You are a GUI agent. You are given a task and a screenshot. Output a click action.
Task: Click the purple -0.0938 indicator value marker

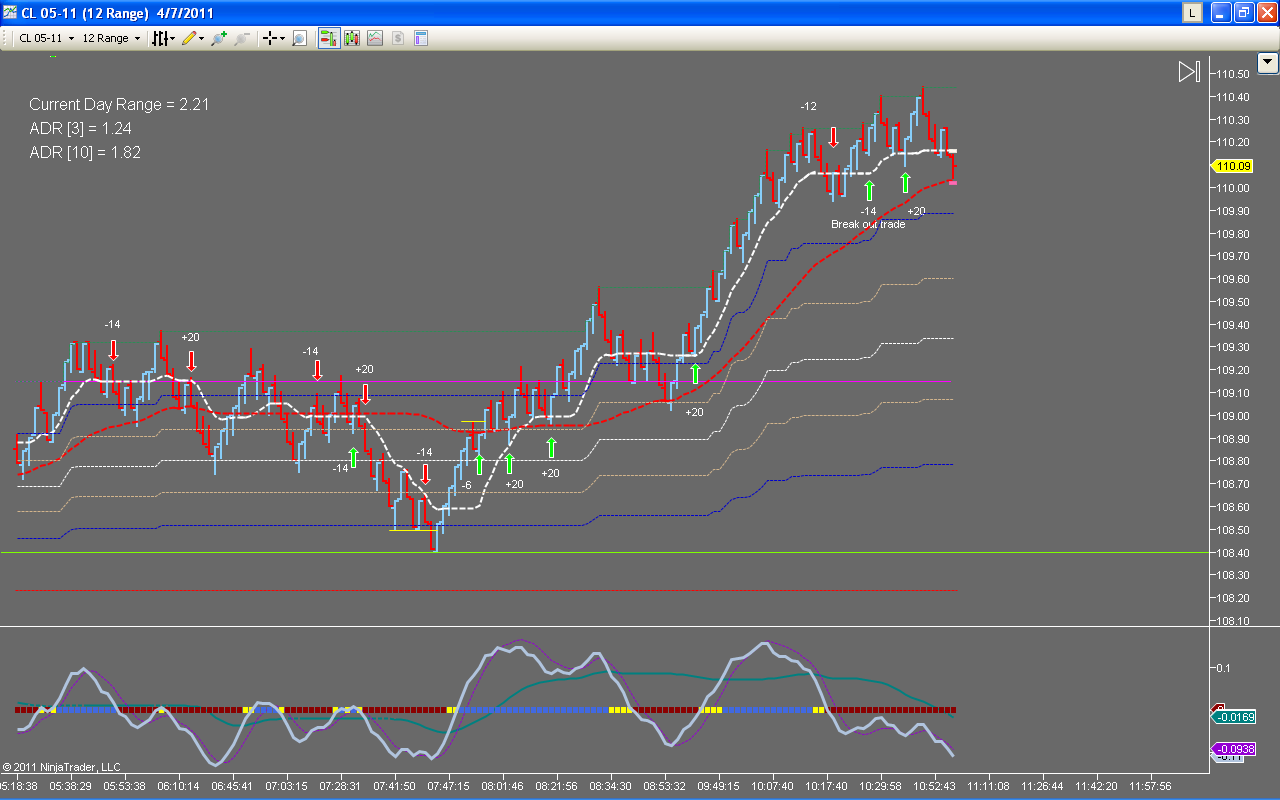1233,749
